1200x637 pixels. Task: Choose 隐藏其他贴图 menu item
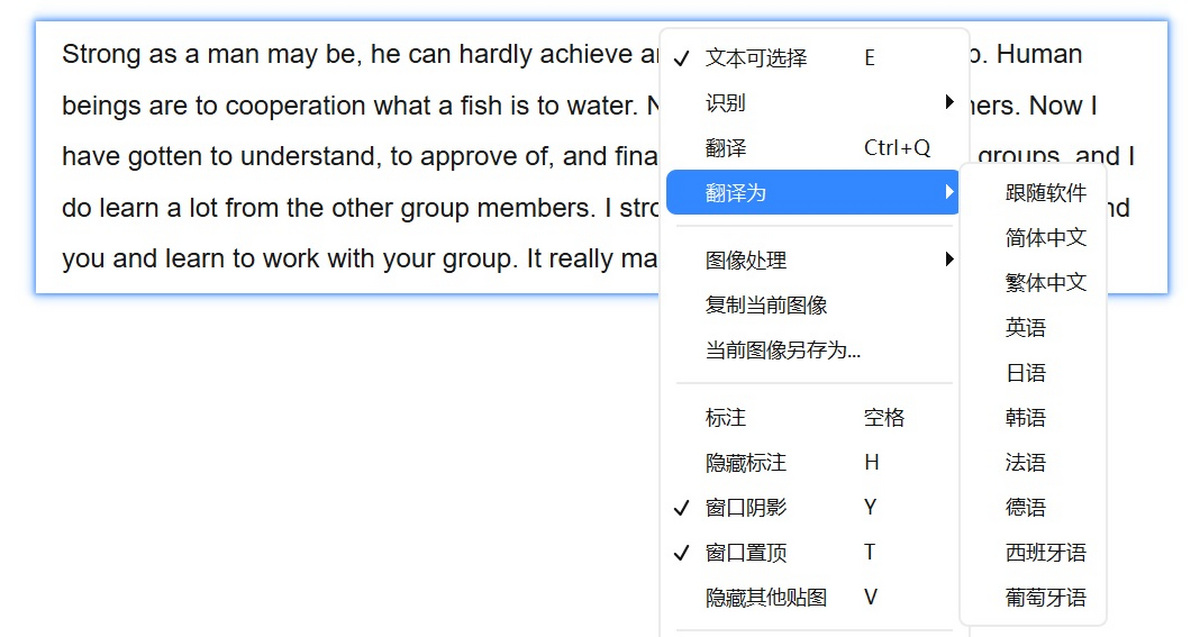click(x=766, y=598)
